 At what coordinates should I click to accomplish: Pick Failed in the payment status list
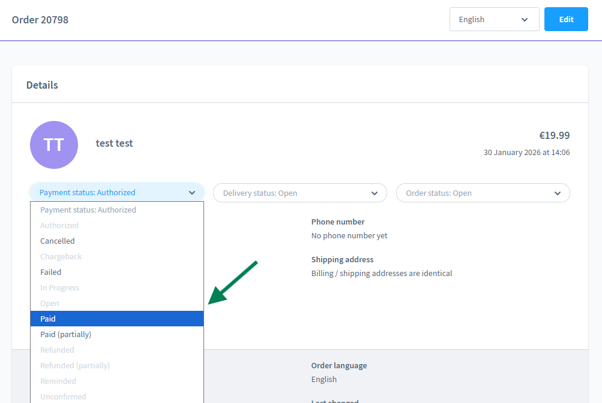pyautogui.click(x=51, y=272)
